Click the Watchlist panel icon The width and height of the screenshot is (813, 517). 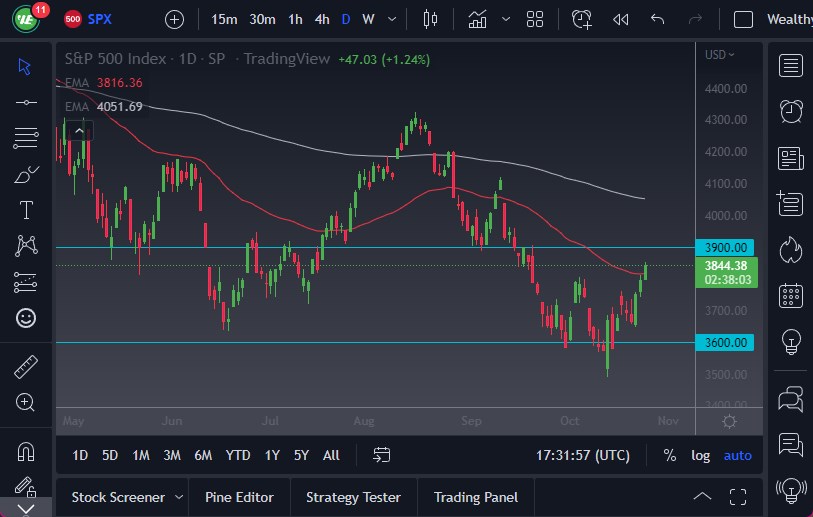click(x=791, y=66)
